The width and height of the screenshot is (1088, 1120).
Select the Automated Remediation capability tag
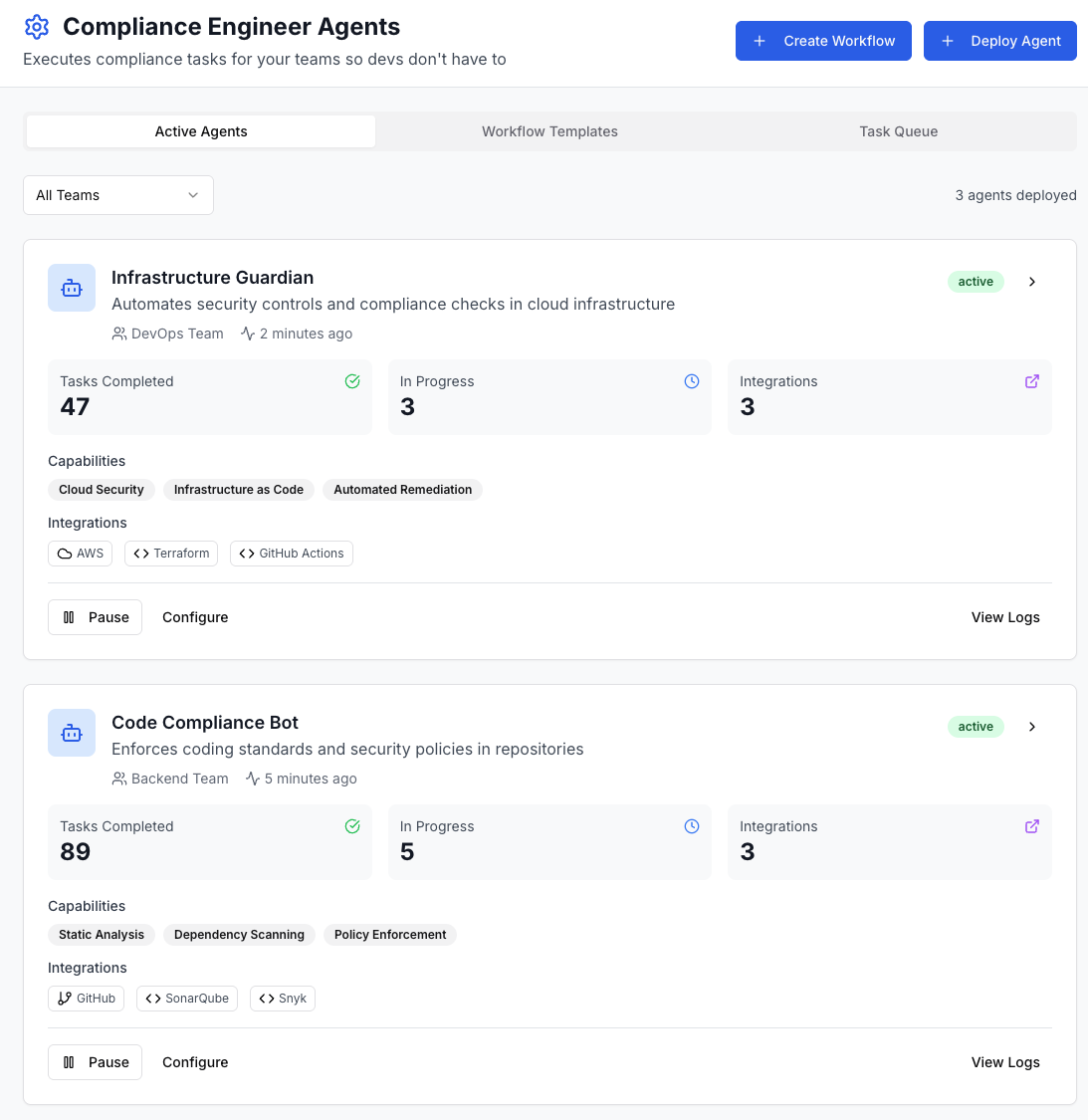pos(403,489)
